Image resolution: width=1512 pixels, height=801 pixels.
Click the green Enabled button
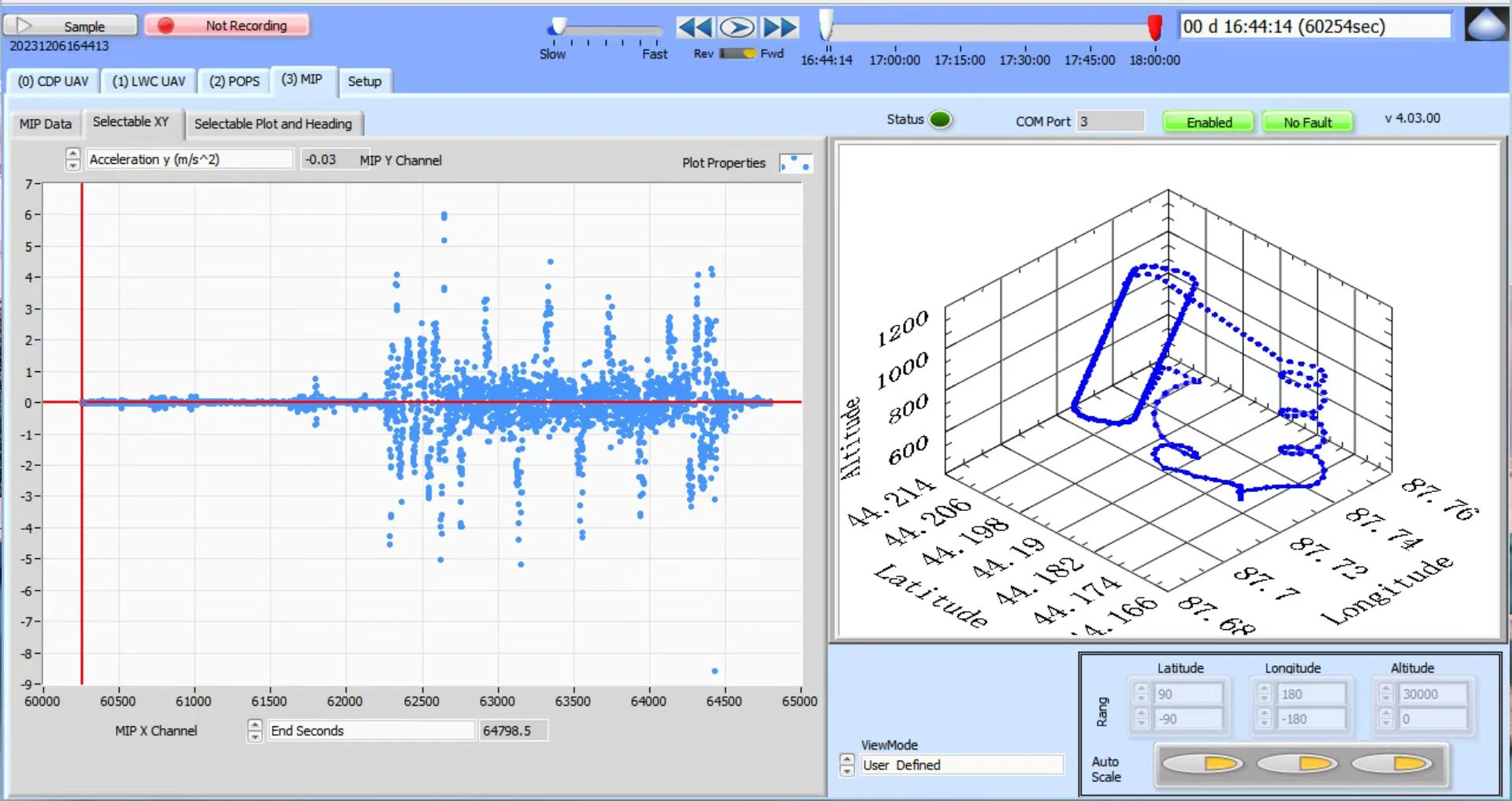coord(1209,122)
